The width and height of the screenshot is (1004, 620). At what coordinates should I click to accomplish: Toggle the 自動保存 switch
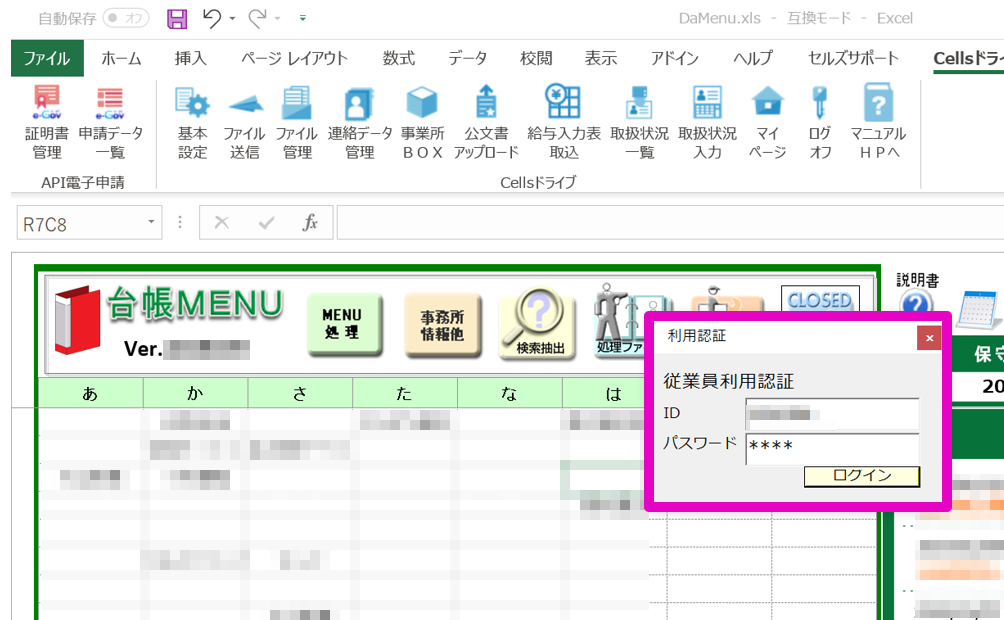[x=126, y=19]
